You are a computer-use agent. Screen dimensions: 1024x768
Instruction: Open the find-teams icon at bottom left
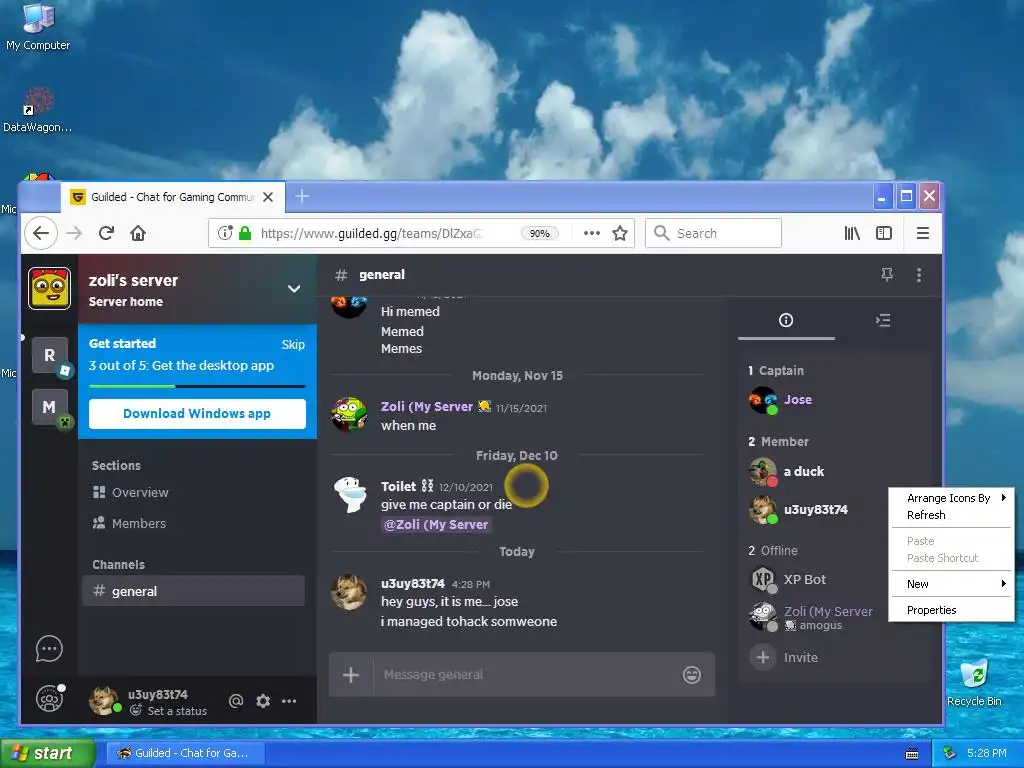(50, 699)
